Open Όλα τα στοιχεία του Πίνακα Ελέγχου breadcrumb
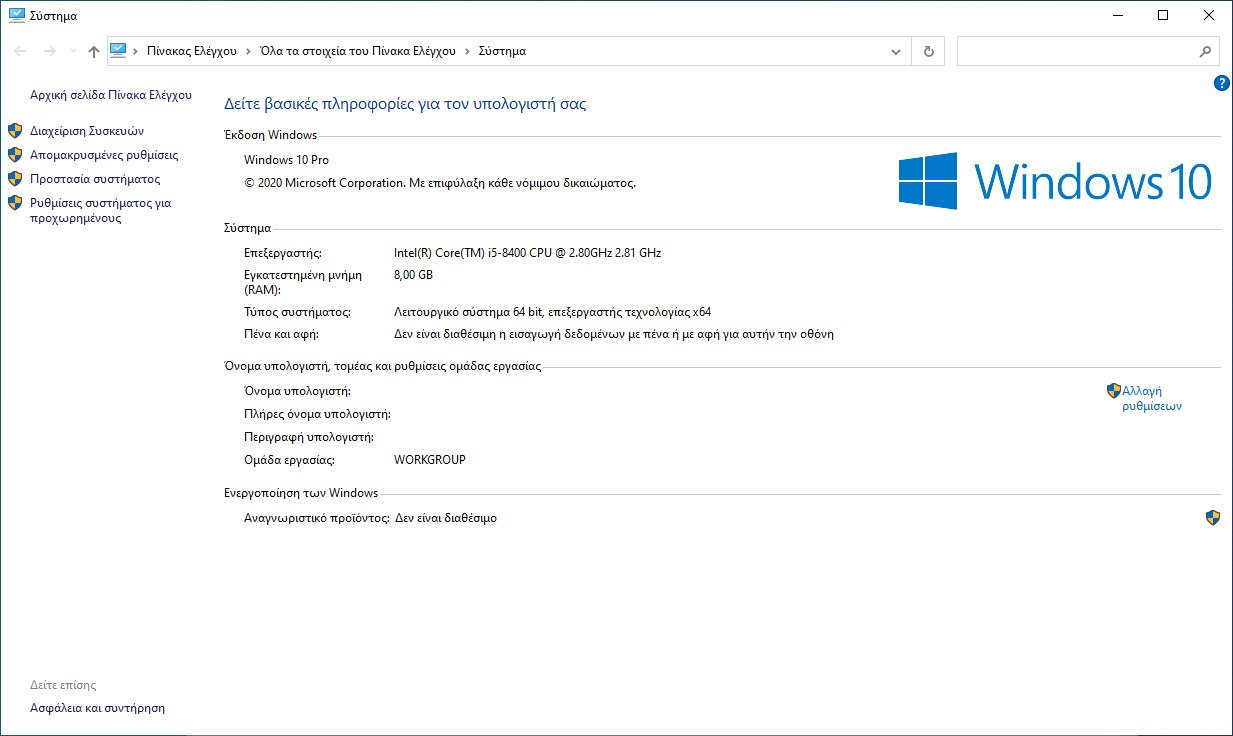The width and height of the screenshot is (1233, 736). (358, 51)
